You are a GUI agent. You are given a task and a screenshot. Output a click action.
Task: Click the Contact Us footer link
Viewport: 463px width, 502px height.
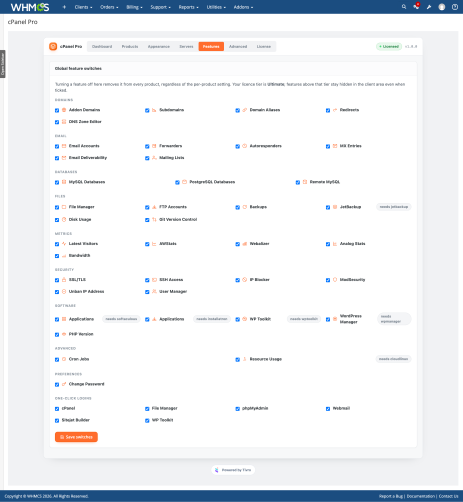click(x=448, y=496)
